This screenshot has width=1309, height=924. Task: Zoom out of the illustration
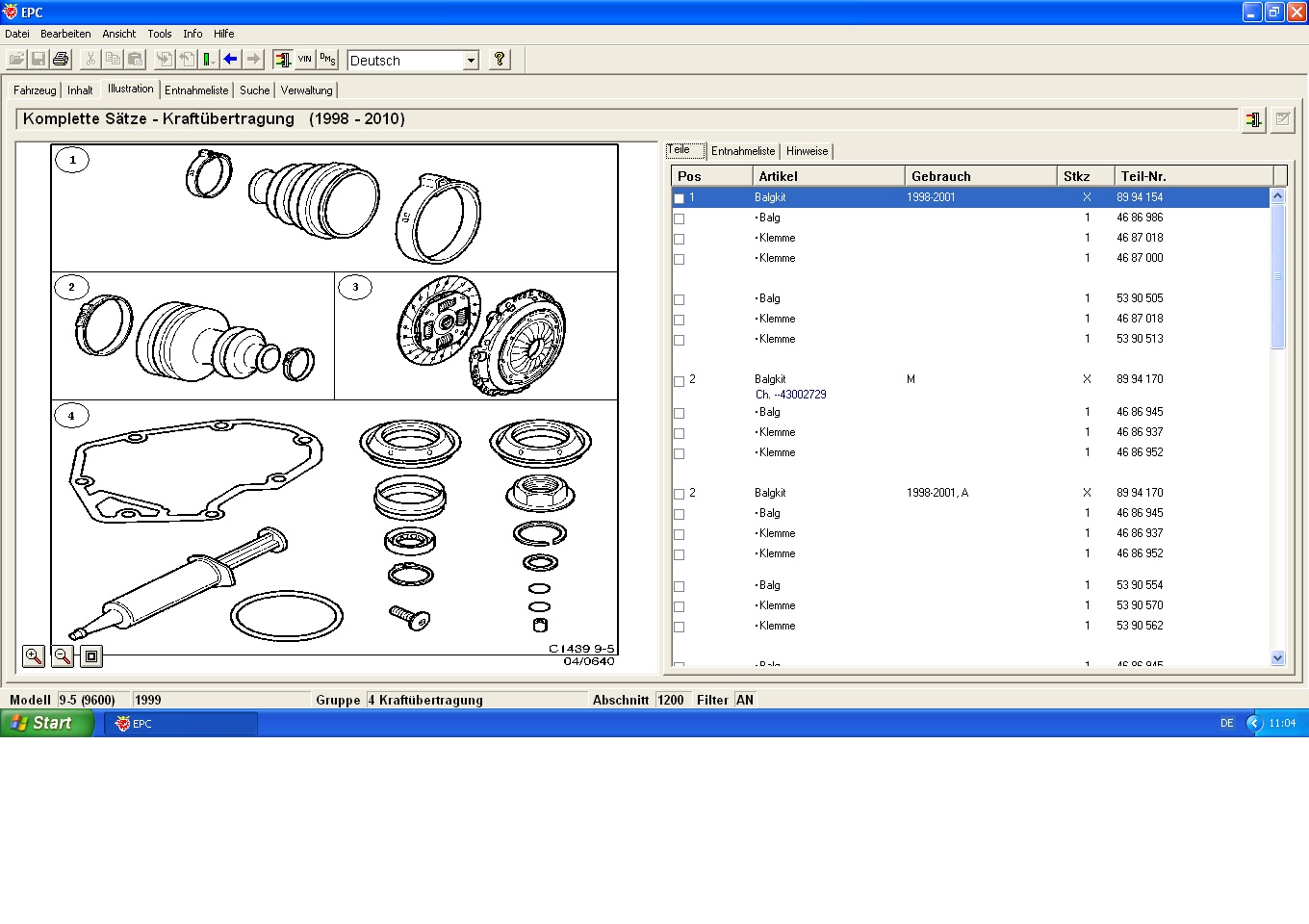(63, 656)
